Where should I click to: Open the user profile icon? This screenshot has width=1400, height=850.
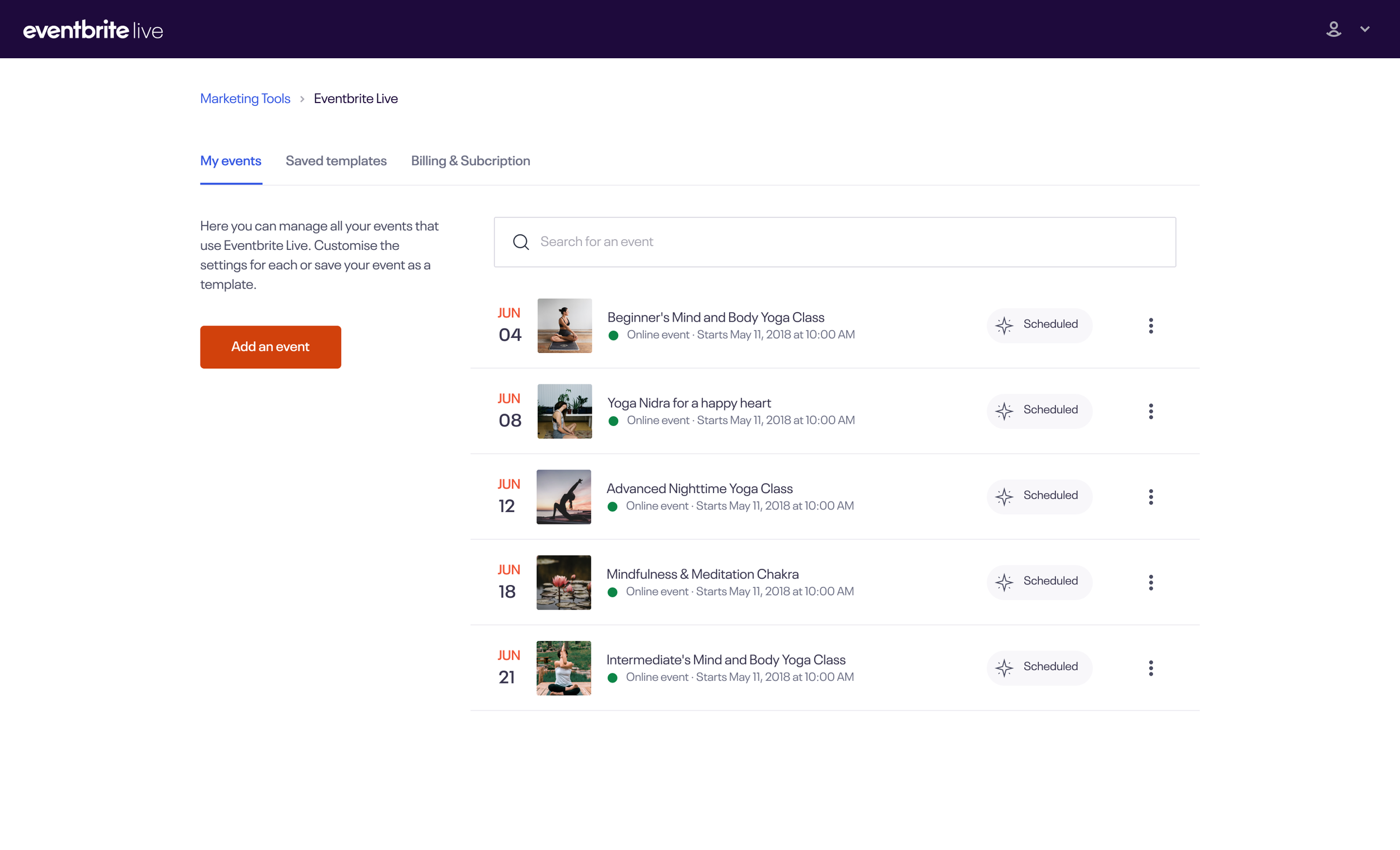point(1333,29)
